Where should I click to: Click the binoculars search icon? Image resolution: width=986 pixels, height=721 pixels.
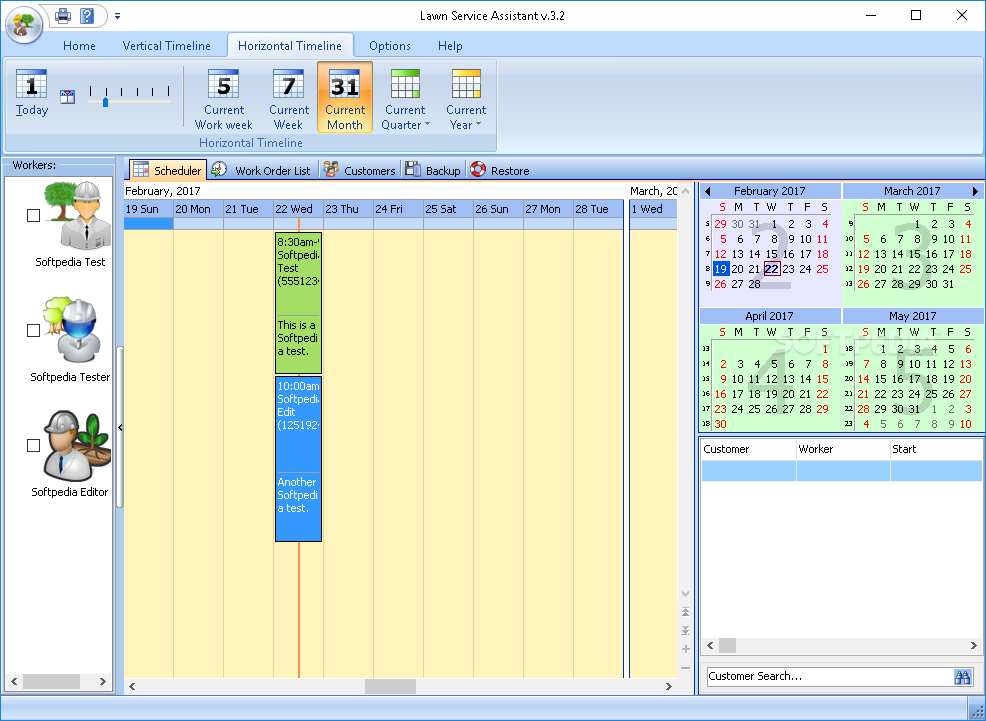tap(962, 677)
